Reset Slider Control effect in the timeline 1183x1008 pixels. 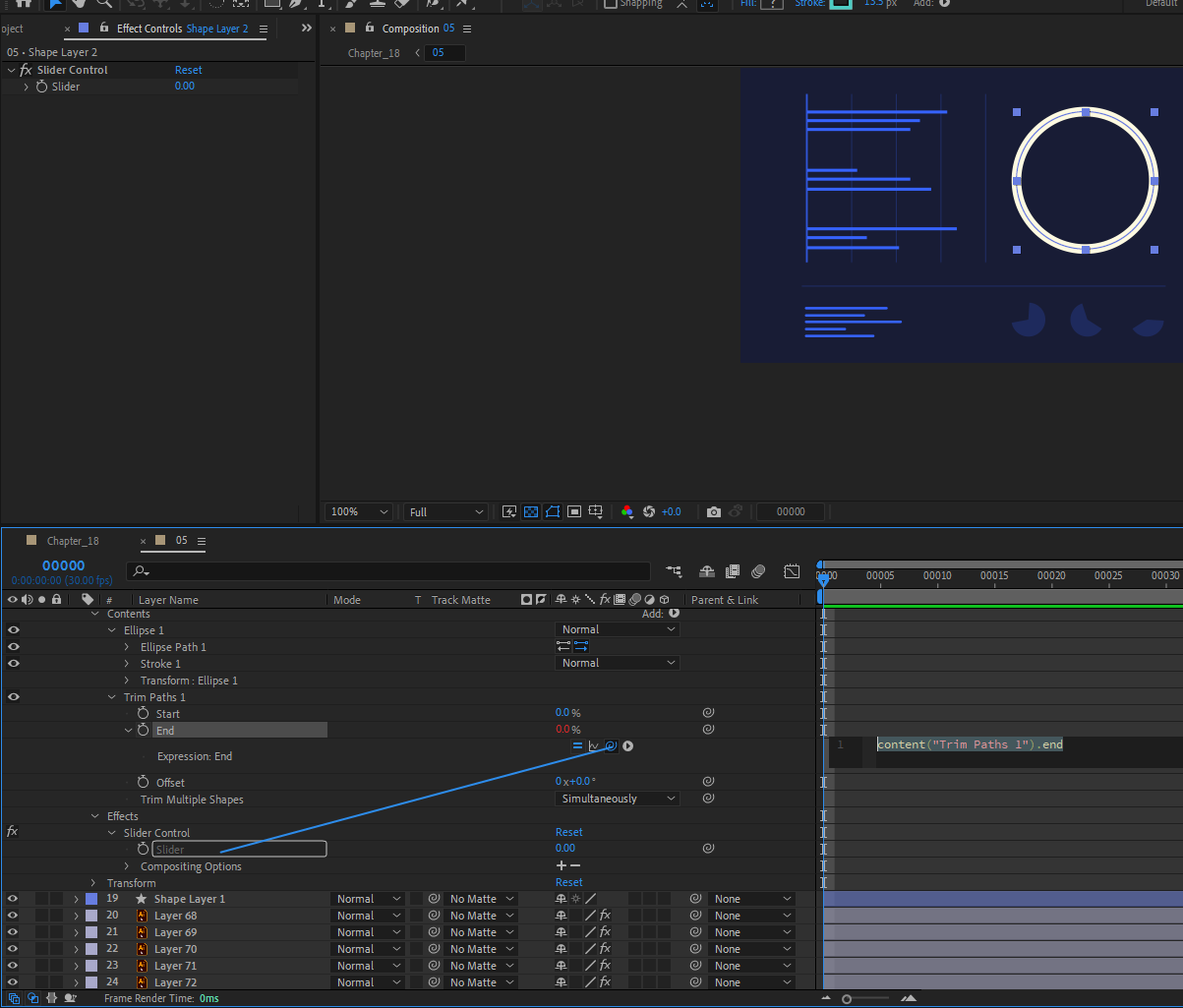tap(569, 832)
